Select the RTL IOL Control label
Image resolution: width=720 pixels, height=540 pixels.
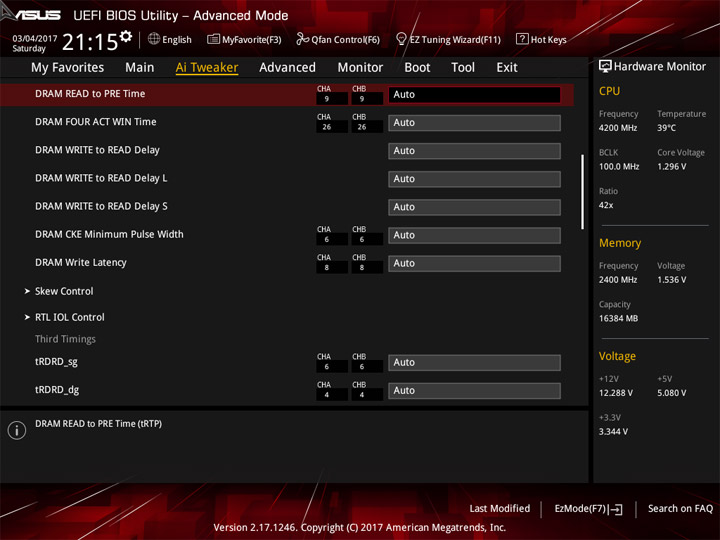[x=70, y=317]
